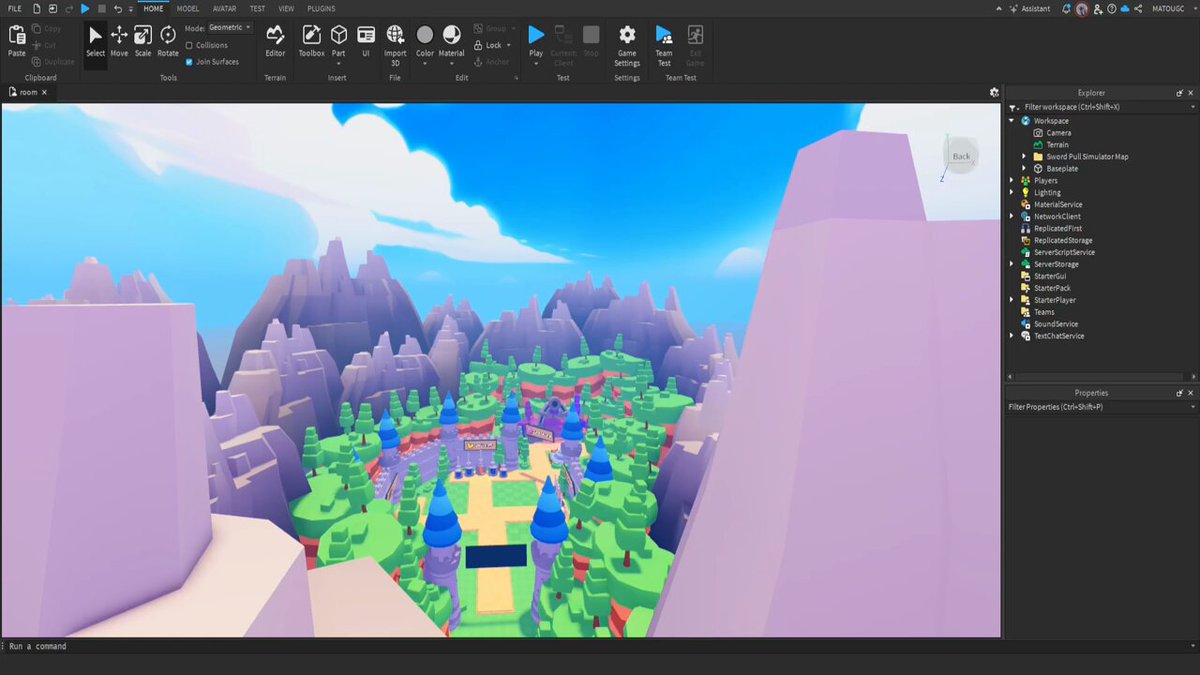Open the UI insert tool
The image size is (1200, 675).
(366, 42)
